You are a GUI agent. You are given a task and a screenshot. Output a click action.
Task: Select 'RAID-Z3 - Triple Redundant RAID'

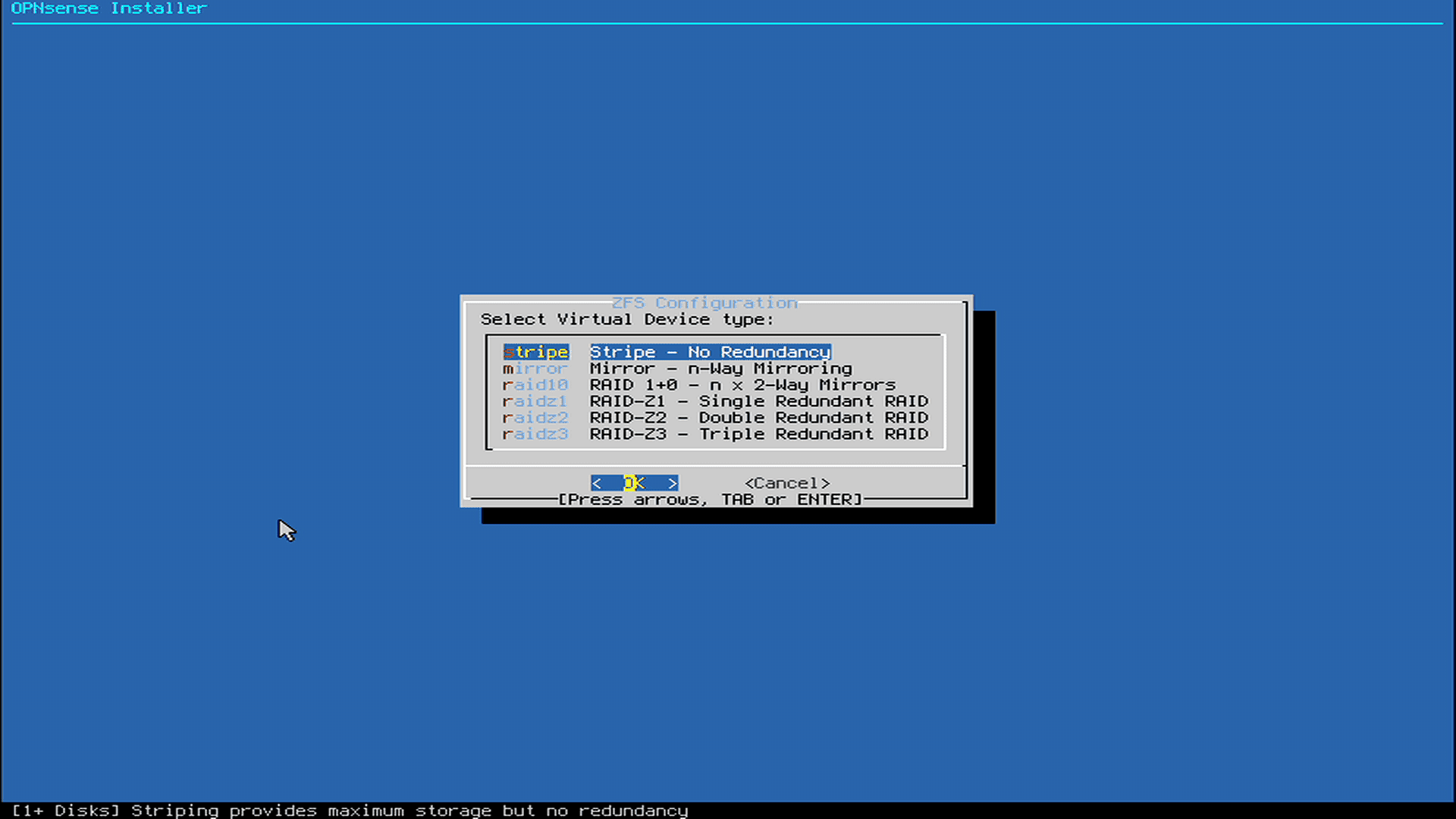758,435
